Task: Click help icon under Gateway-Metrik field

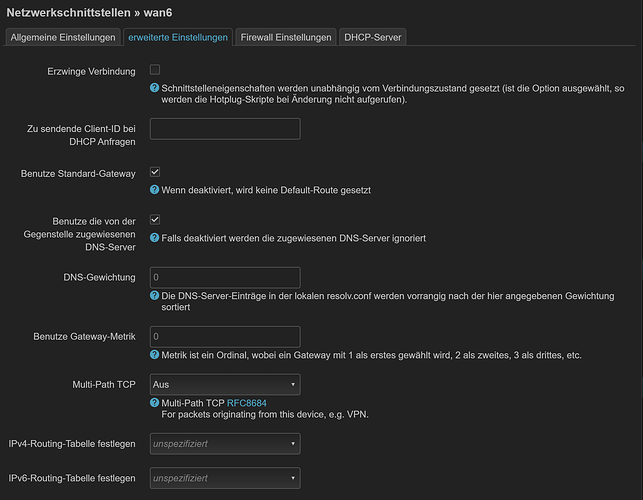Action: click(154, 355)
